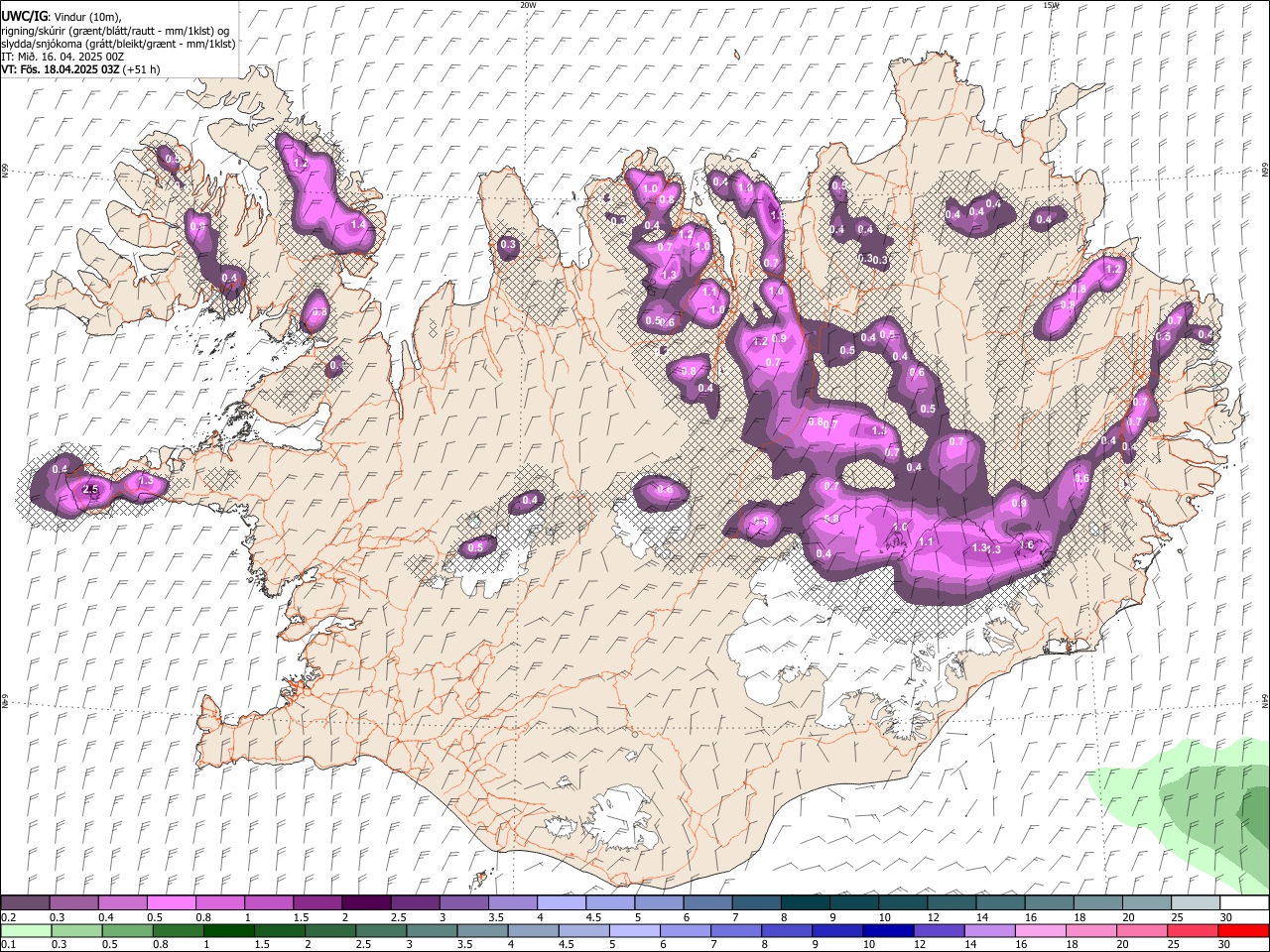Click the white 30 swatch on the snow scale

[x=1244, y=902]
